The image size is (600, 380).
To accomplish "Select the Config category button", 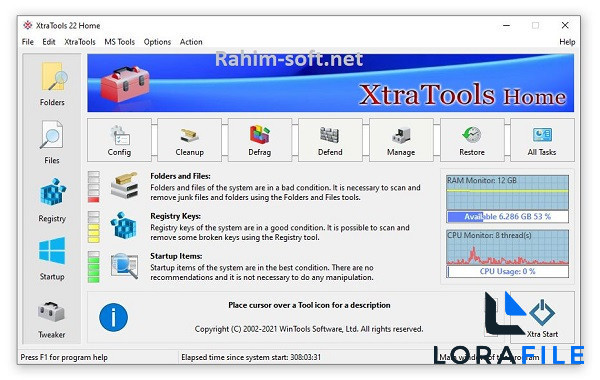I will click(119, 140).
